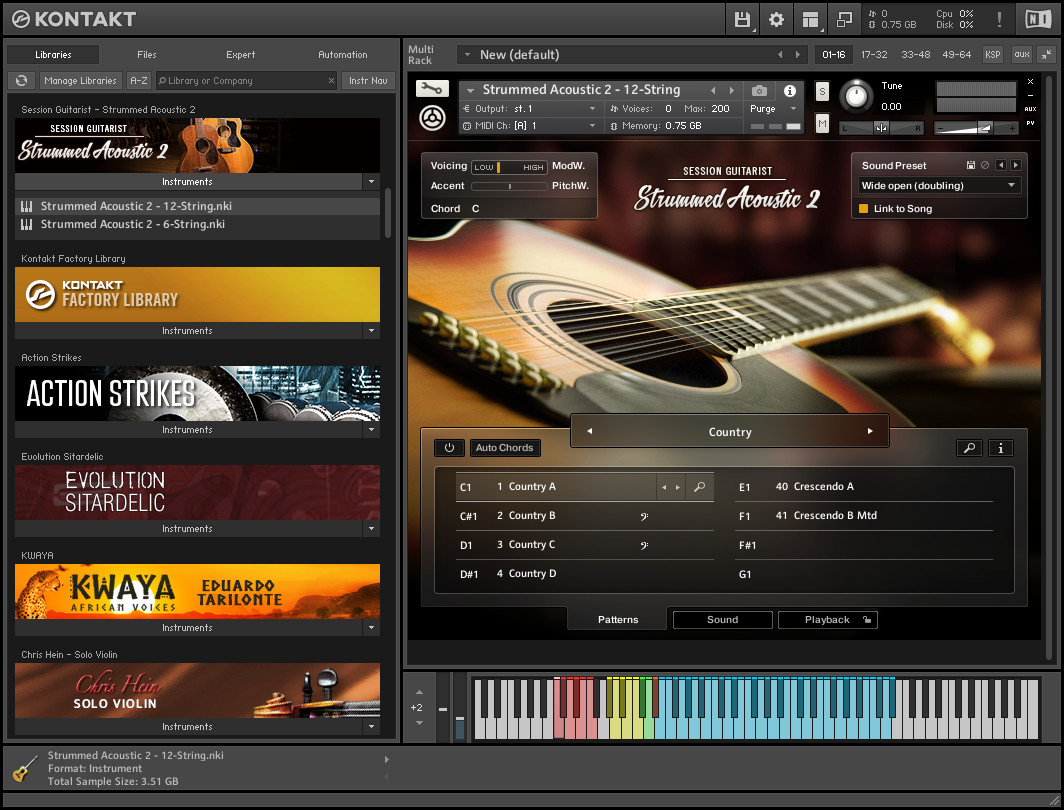1064x810 pixels.
Task: Toggle Link to Song checkbox
Action: point(864,208)
